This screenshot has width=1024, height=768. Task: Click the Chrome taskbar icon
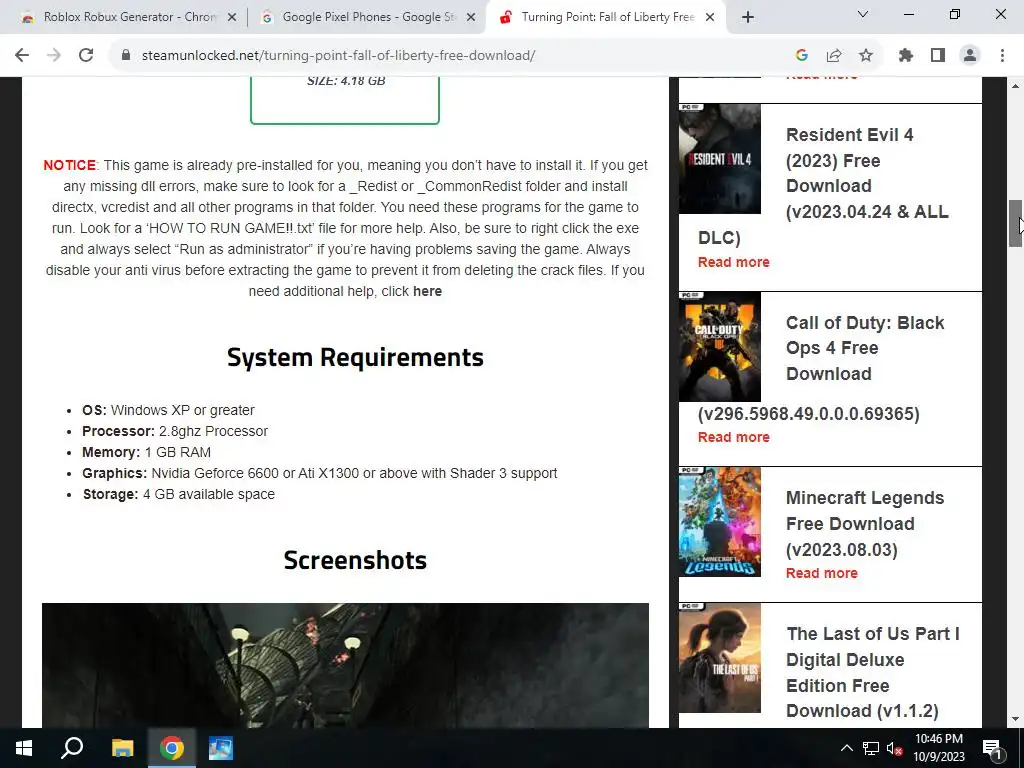click(172, 748)
